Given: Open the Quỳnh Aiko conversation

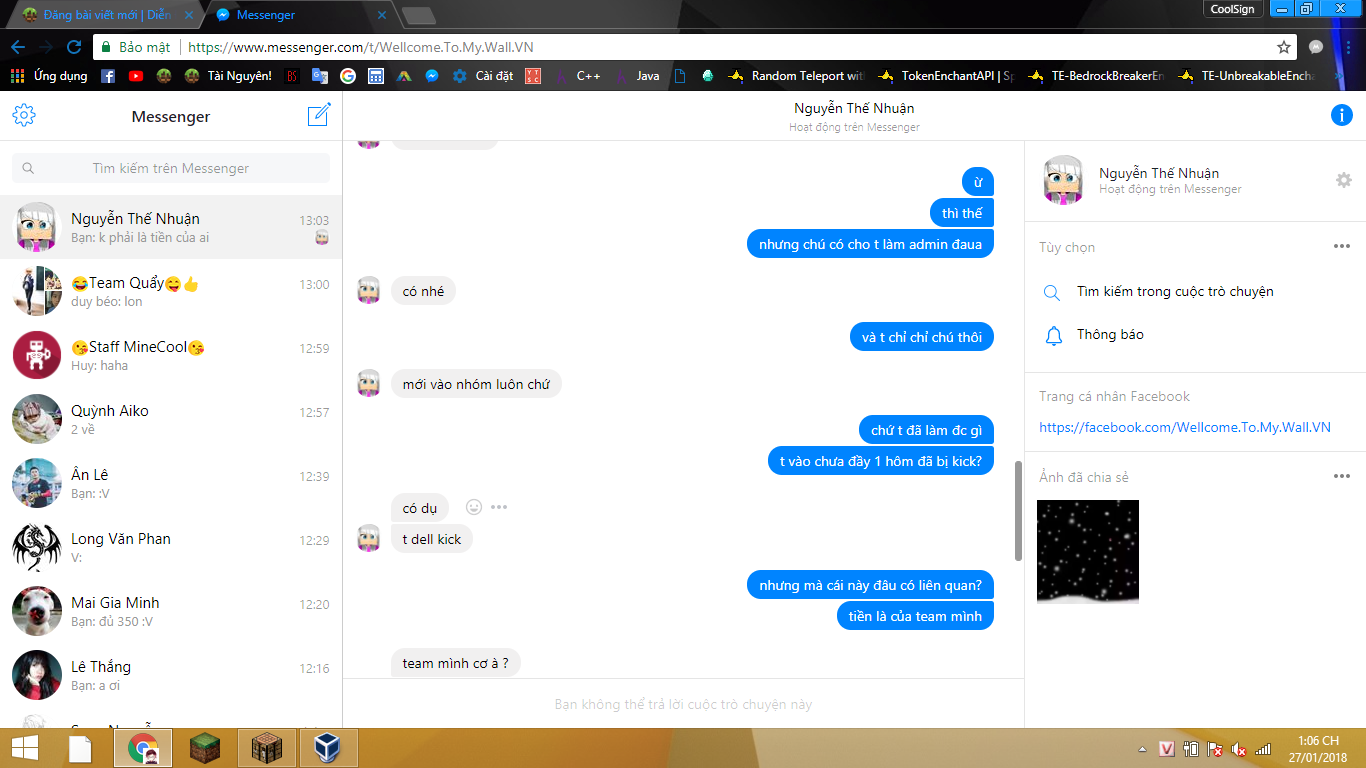Looking at the screenshot, I should tap(171, 419).
